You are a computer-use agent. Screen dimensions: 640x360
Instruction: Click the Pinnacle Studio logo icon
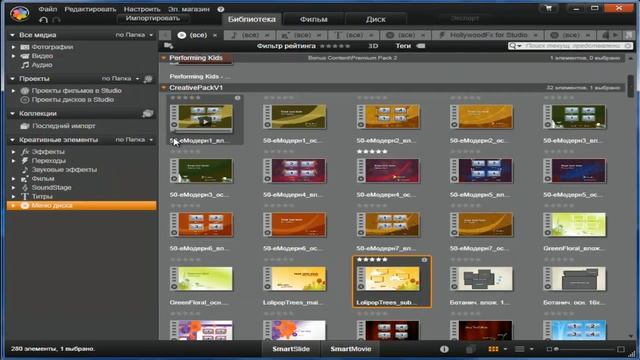click(x=19, y=13)
